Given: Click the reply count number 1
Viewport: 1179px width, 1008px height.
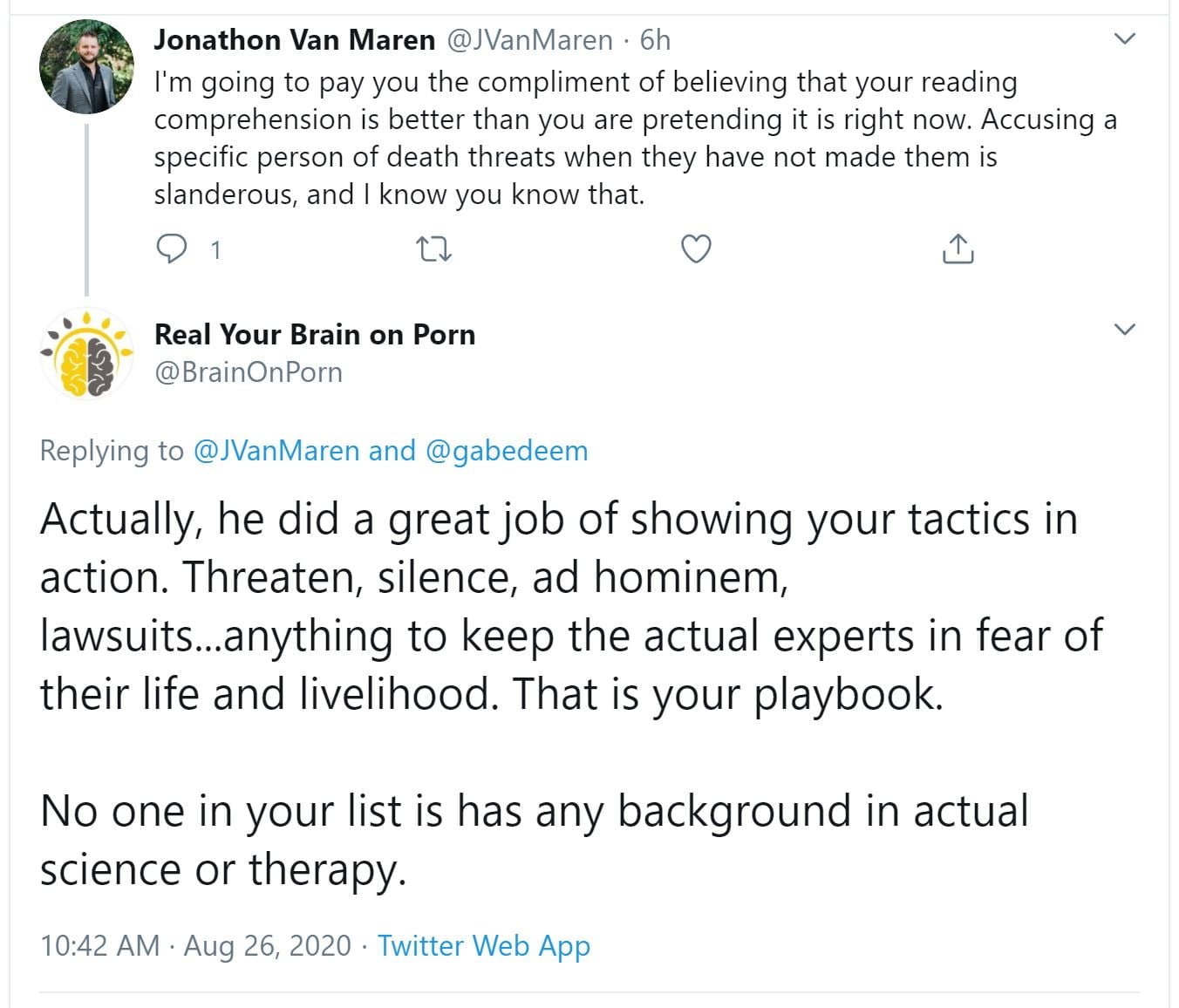Looking at the screenshot, I should (215, 250).
